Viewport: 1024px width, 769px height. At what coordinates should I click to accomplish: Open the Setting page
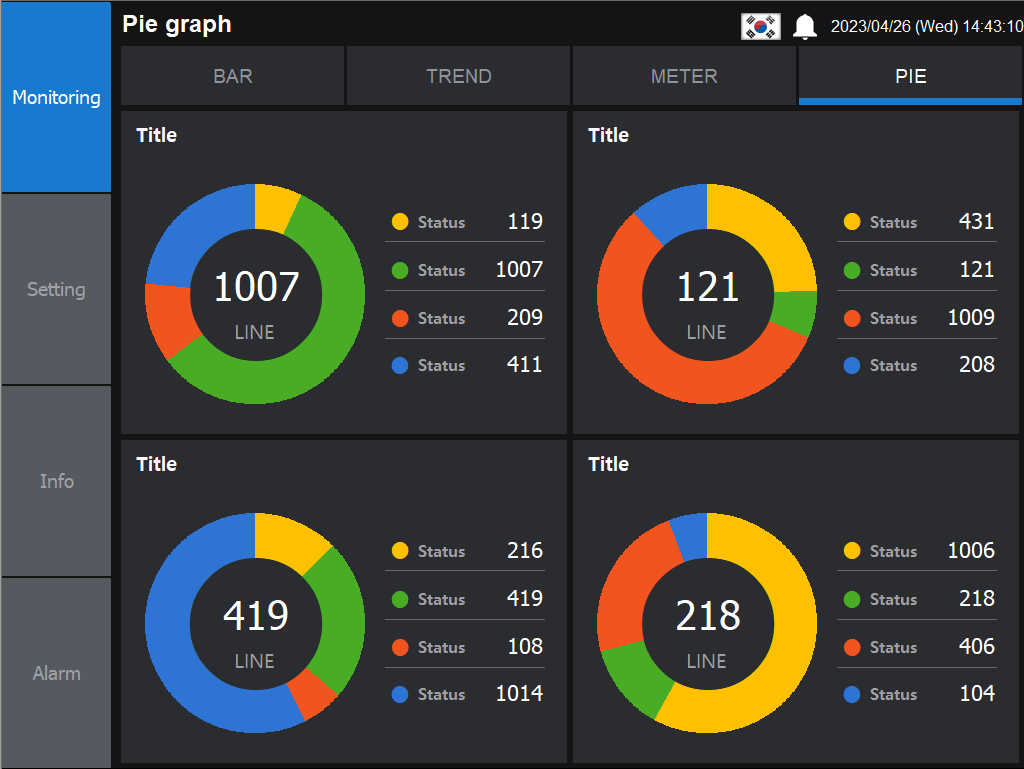55,289
